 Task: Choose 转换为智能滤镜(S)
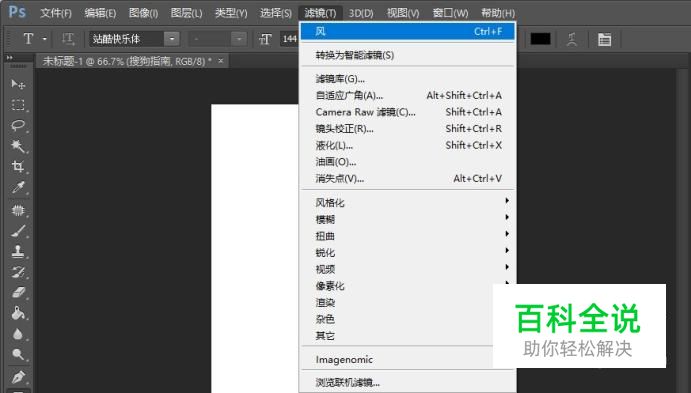click(x=408, y=56)
